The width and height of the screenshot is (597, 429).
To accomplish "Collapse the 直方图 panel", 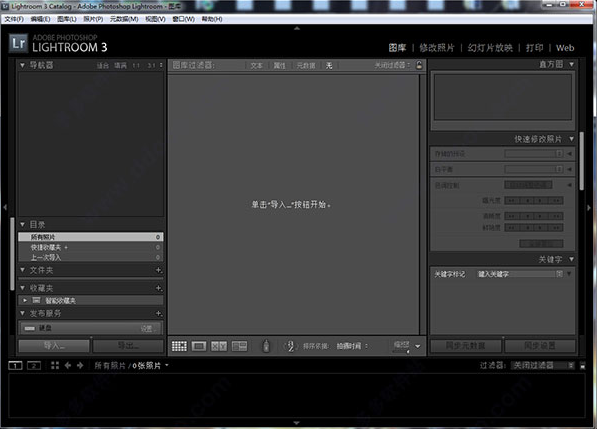I will (x=571, y=64).
